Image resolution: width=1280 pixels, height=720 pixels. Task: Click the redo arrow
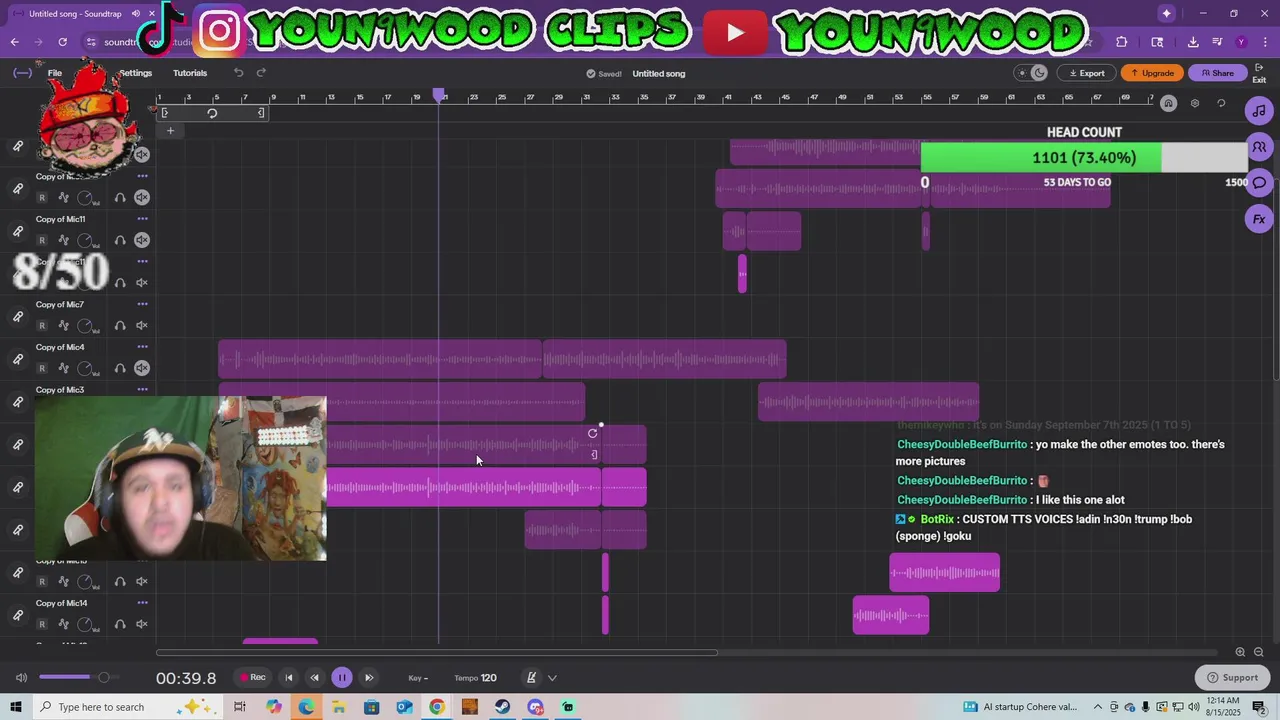[261, 73]
